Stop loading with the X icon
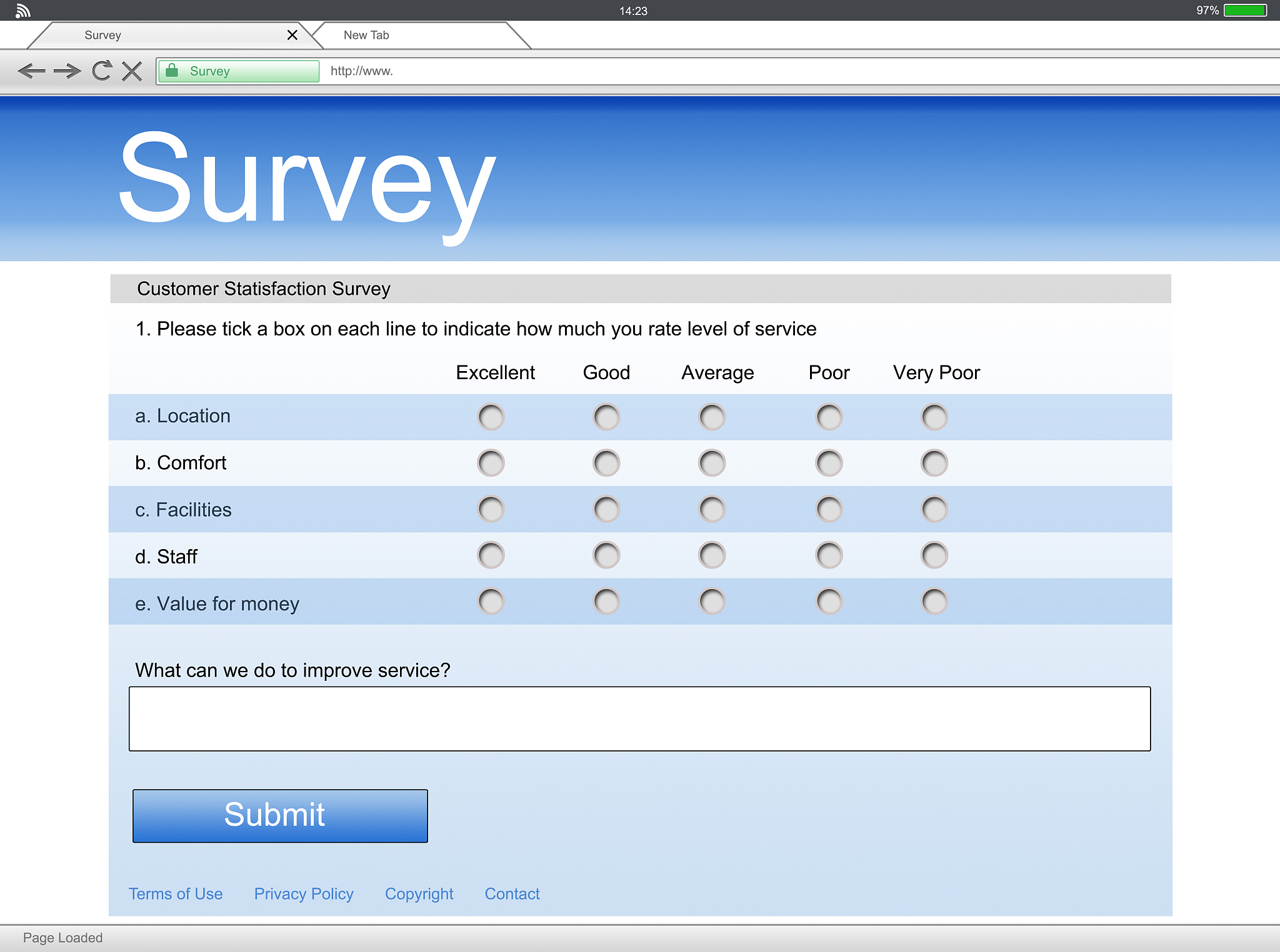The height and width of the screenshot is (952, 1280). coord(132,71)
